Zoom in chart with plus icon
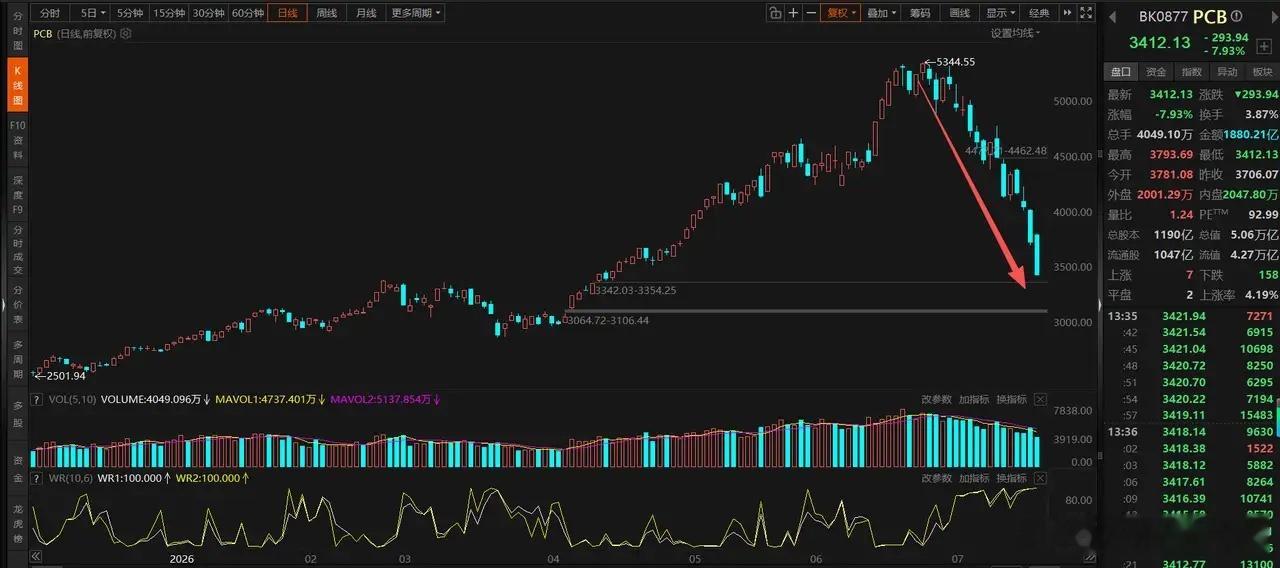The height and width of the screenshot is (568, 1280). pyautogui.click(x=794, y=13)
